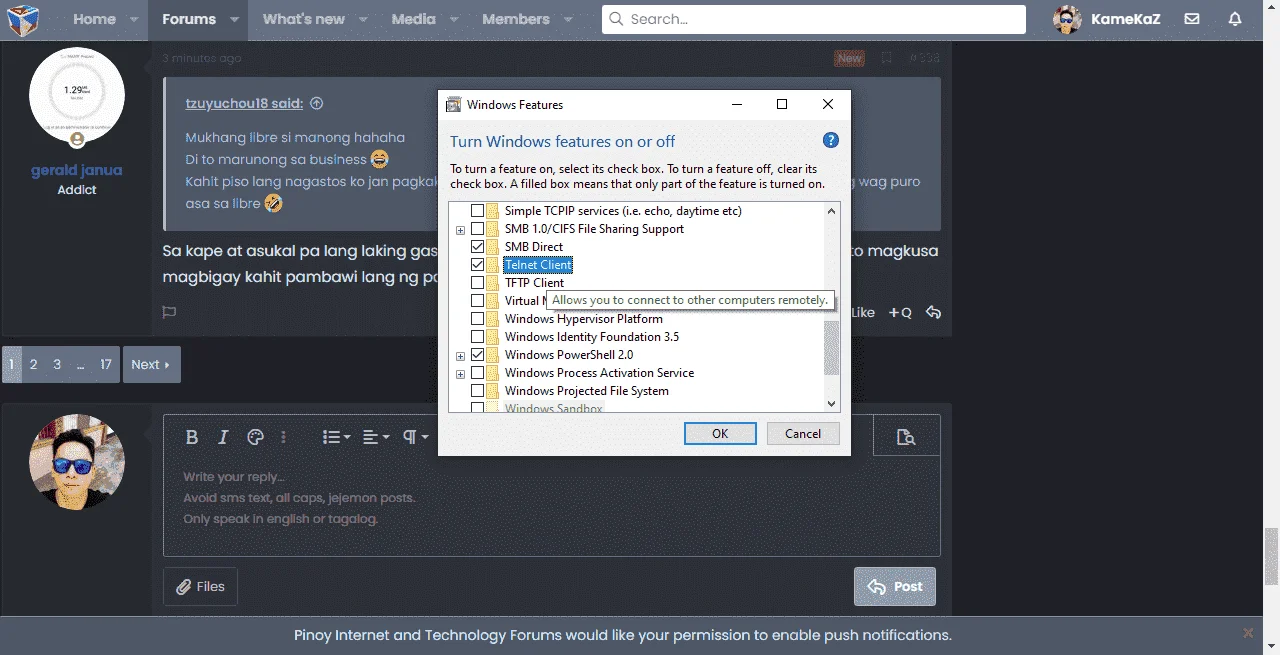
Task: Enable Windows Identity Foundation 3.5 checkbox
Action: pos(477,337)
